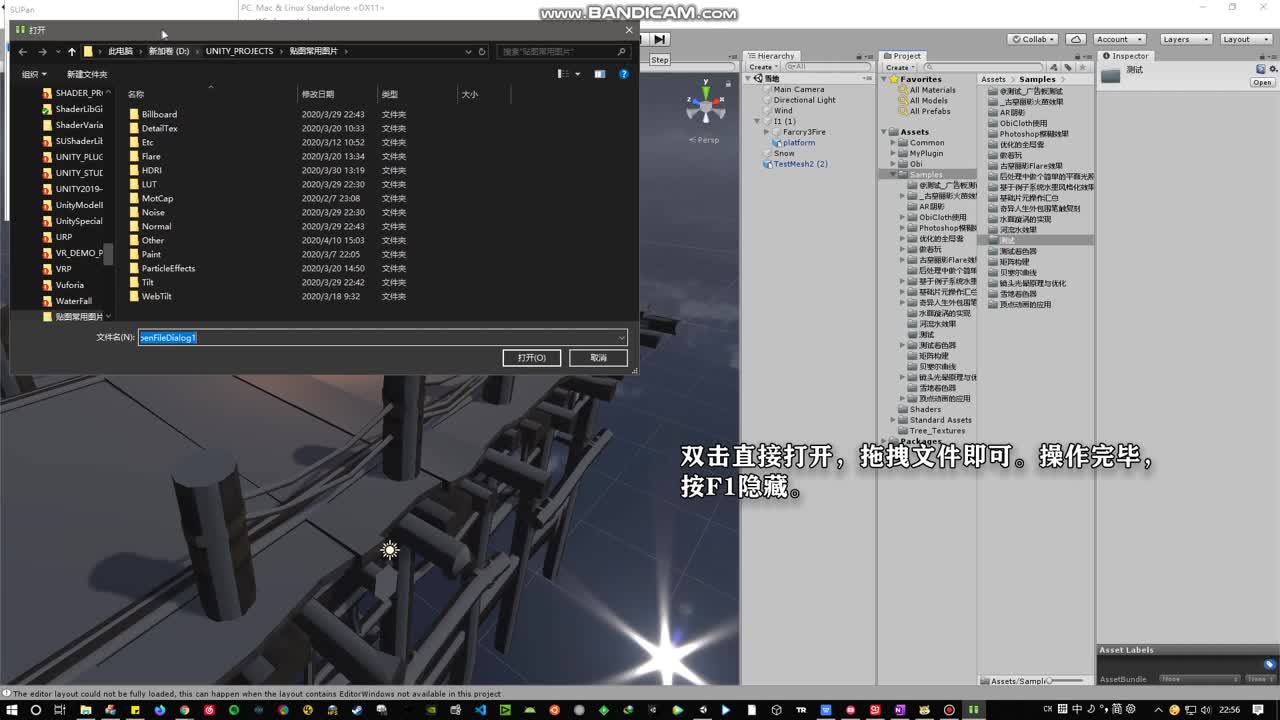Click the Windows Start button
This screenshot has height=720, width=1280.
coord(11,710)
